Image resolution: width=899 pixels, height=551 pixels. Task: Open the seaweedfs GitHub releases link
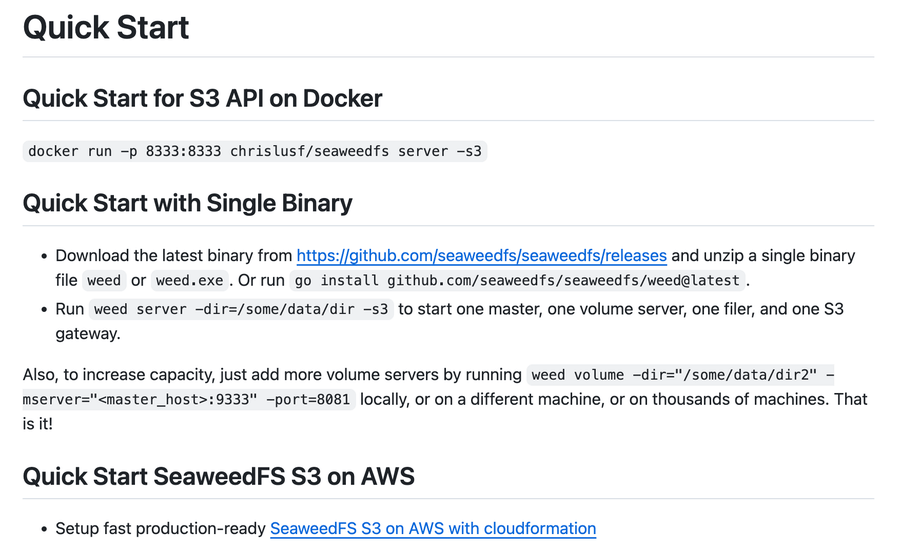pyautogui.click(x=482, y=256)
